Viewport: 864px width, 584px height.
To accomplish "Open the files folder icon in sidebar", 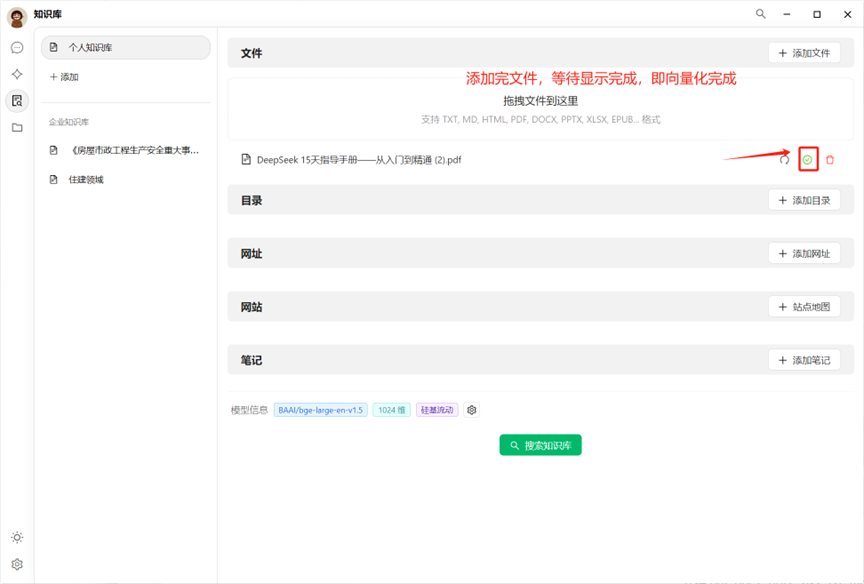I will click(17, 127).
